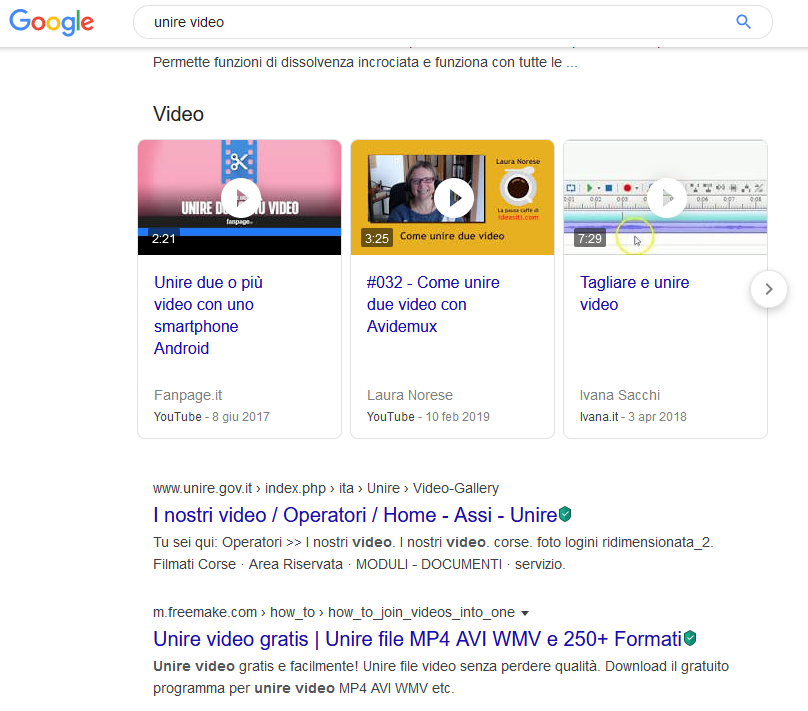This screenshot has height=711, width=808.
Task: Click the 'Permette funzioni di dissolvenza incrociata' snippet
Action: 365,62
